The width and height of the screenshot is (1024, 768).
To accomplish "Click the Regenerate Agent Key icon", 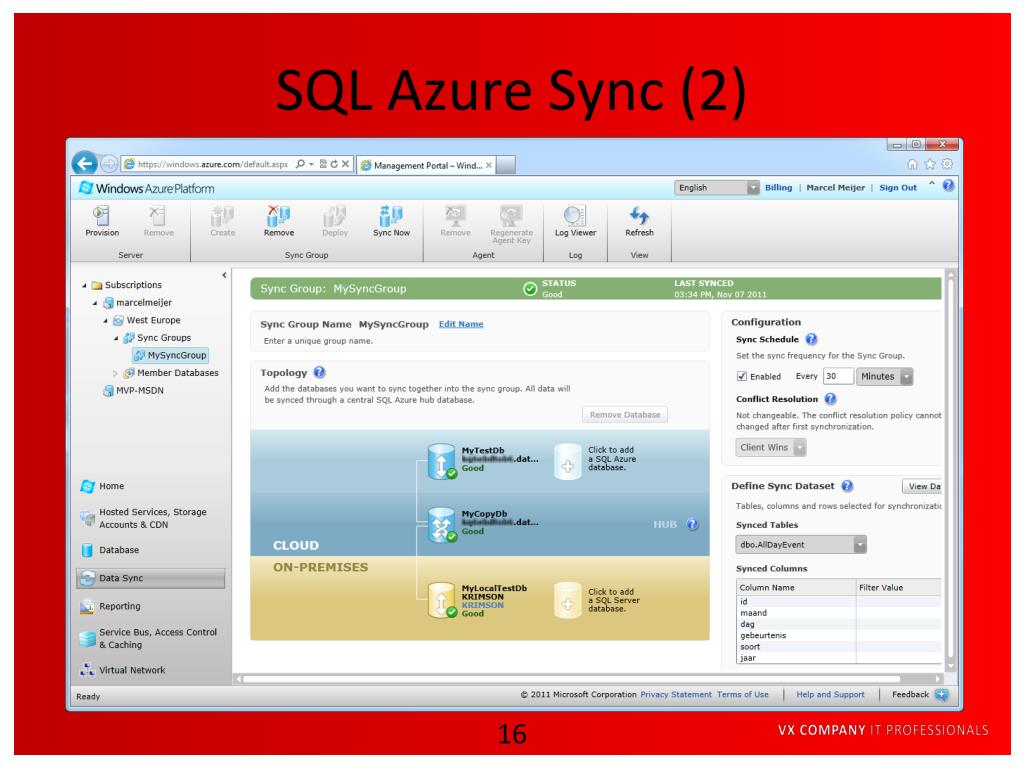I will (511, 215).
